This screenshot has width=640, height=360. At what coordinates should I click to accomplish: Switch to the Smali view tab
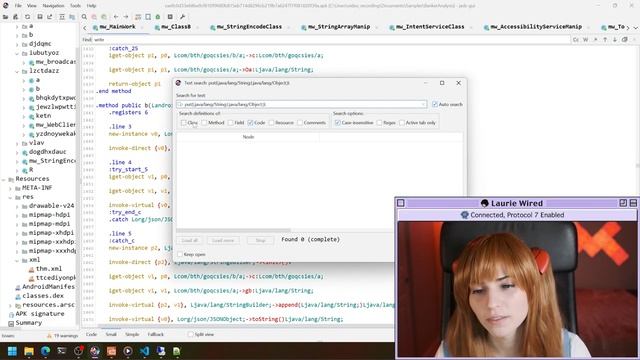[x=111, y=334]
